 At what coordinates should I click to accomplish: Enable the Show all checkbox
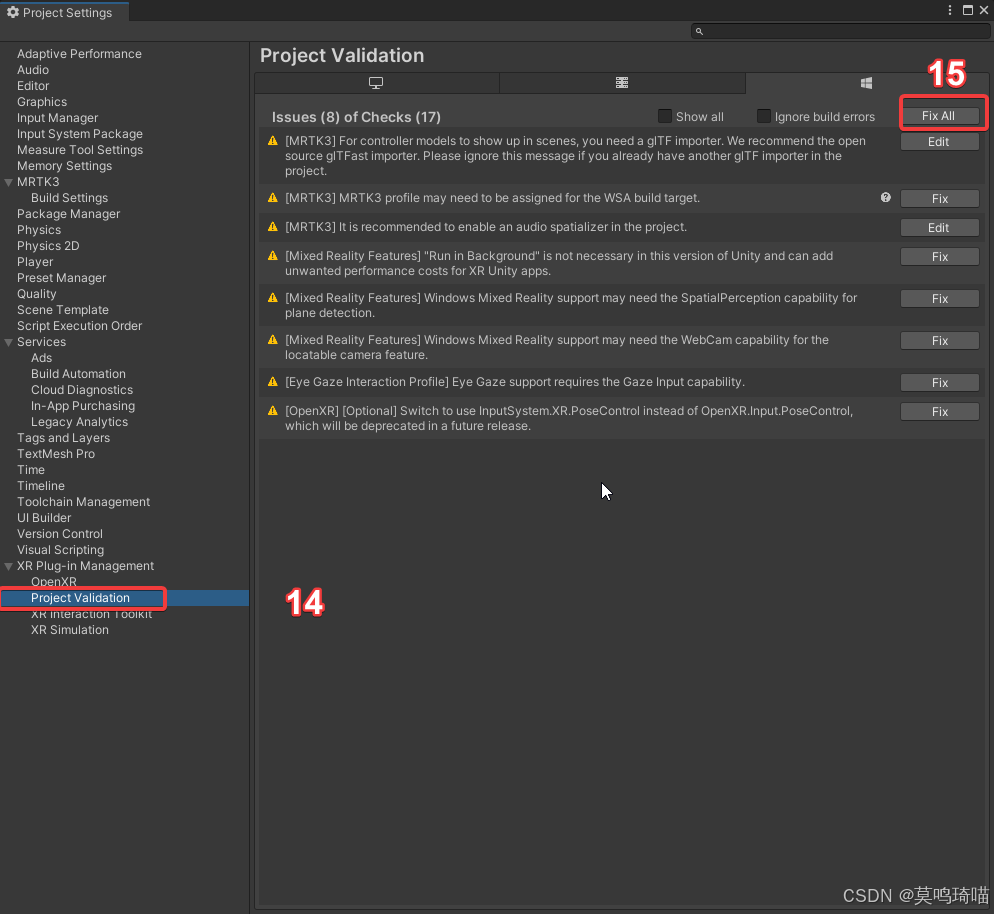(664, 116)
